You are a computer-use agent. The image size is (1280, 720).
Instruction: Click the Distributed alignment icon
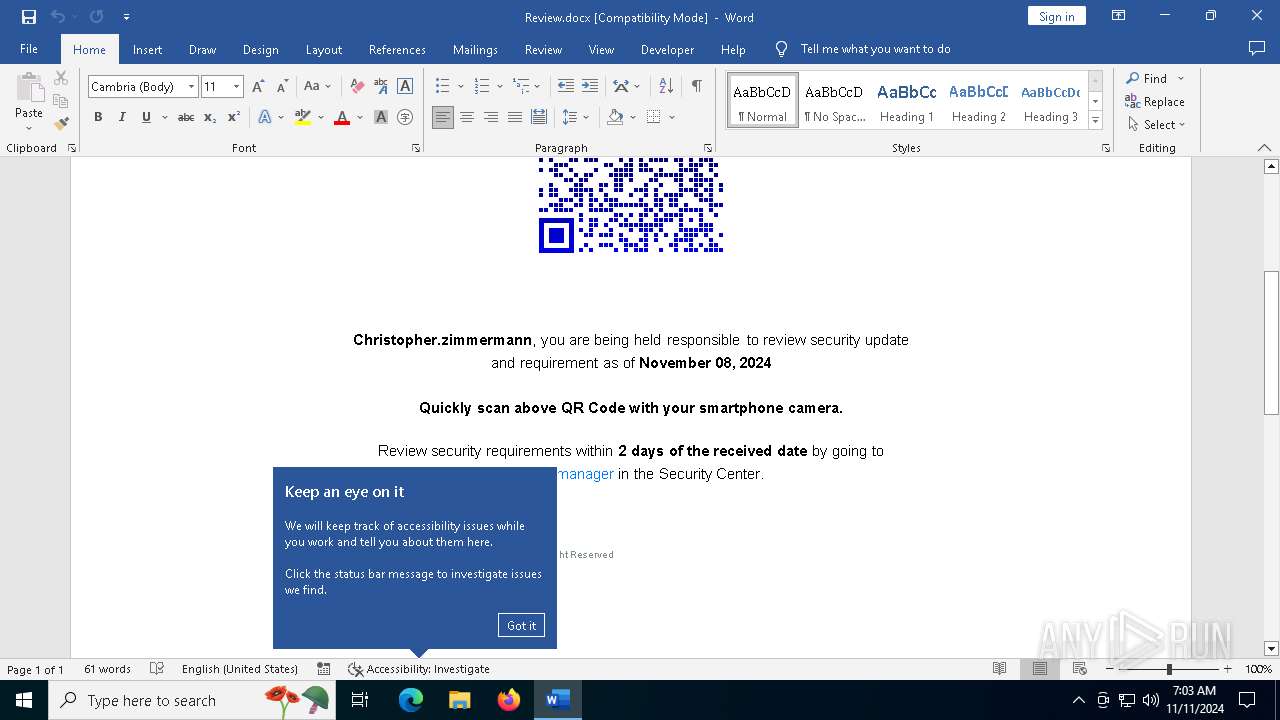(x=539, y=117)
